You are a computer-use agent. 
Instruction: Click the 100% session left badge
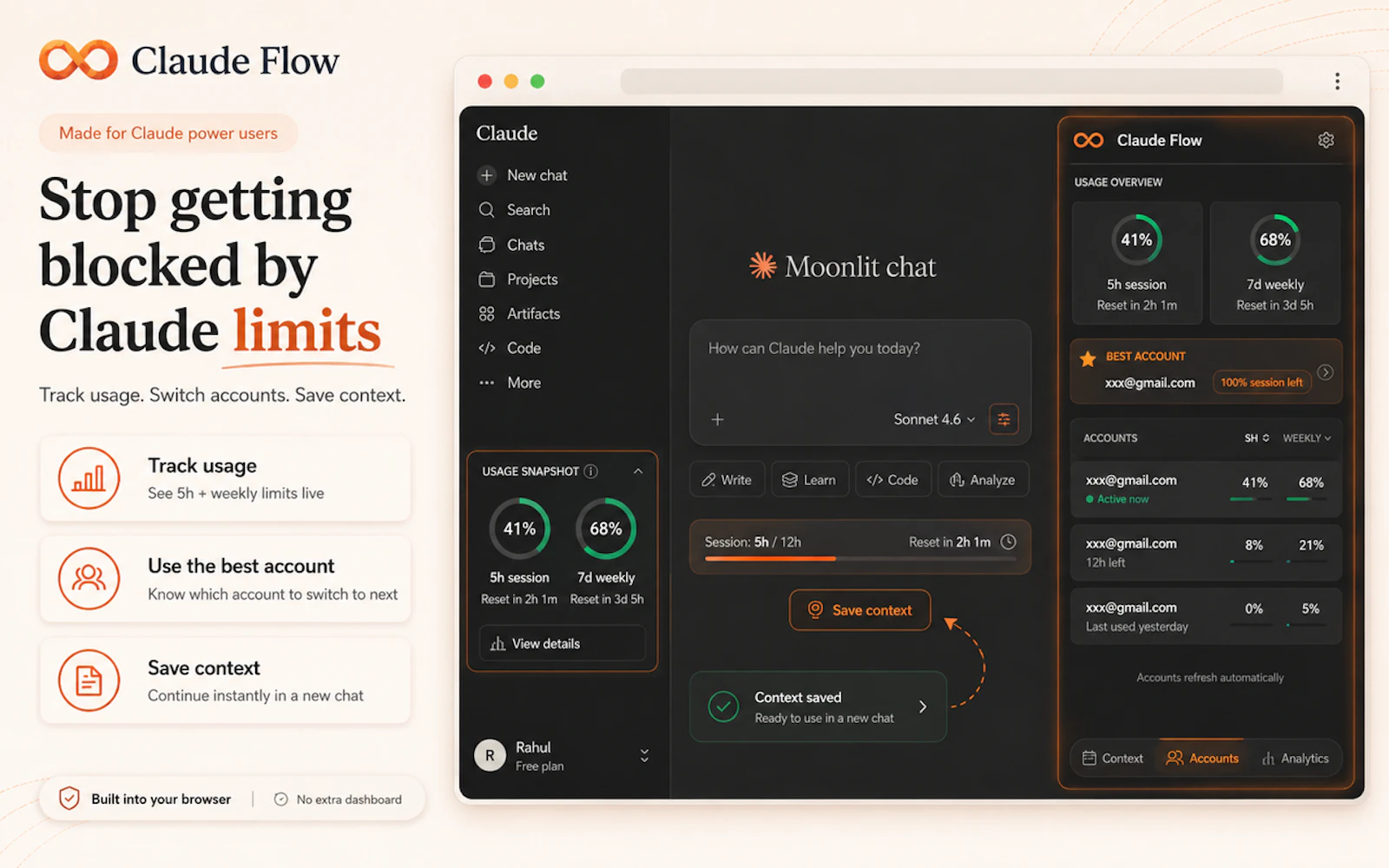click(x=1261, y=382)
